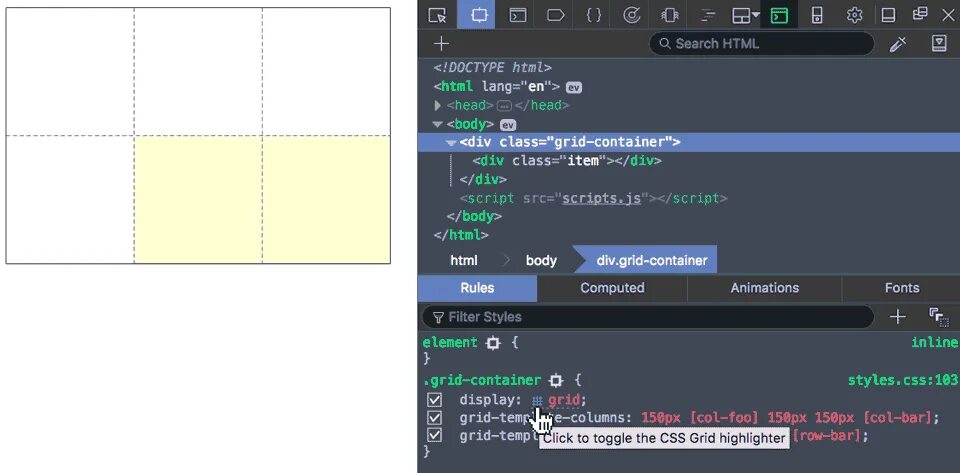Switch to the Animations tab
Viewport: 960px width, 473px height.
(765, 288)
